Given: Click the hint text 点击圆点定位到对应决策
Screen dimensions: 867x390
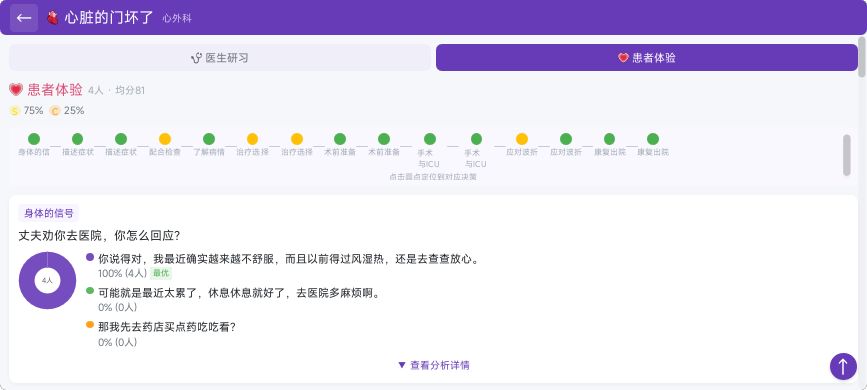Looking at the screenshot, I should click(x=433, y=177).
